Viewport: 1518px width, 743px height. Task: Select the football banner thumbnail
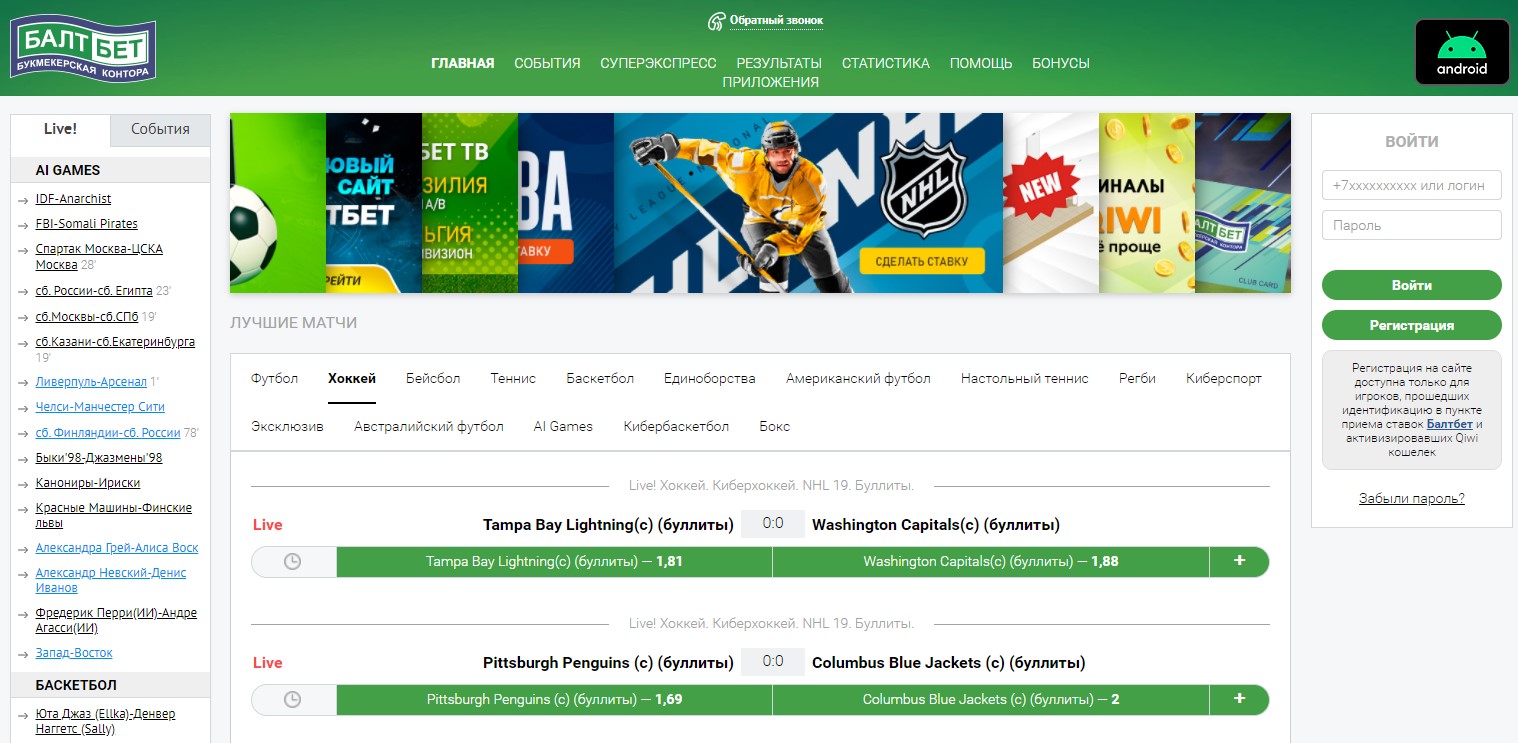(x=278, y=203)
